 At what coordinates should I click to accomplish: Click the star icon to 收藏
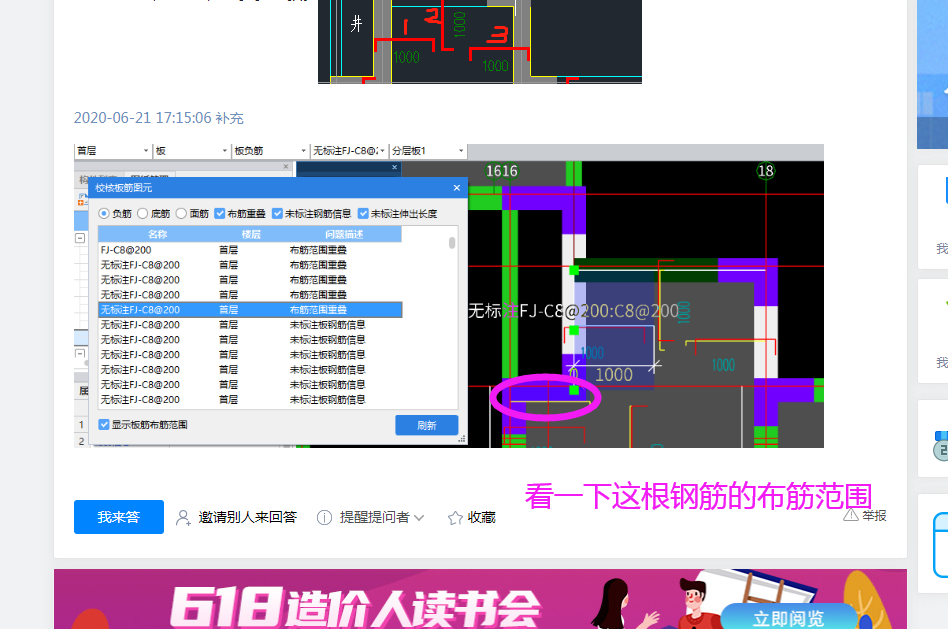point(455,518)
